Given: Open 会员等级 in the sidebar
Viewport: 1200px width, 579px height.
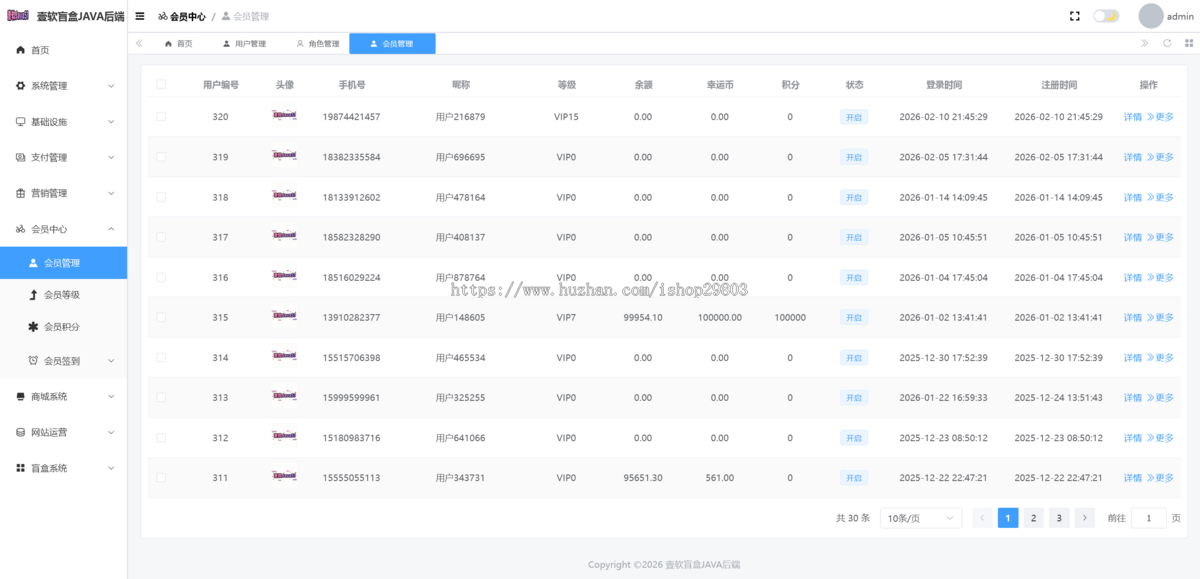Looking at the screenshot, I should click(x=63, y=295).
